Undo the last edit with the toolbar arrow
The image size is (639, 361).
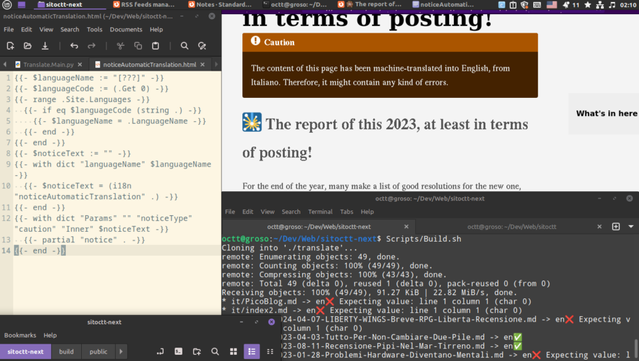(74, 46)
